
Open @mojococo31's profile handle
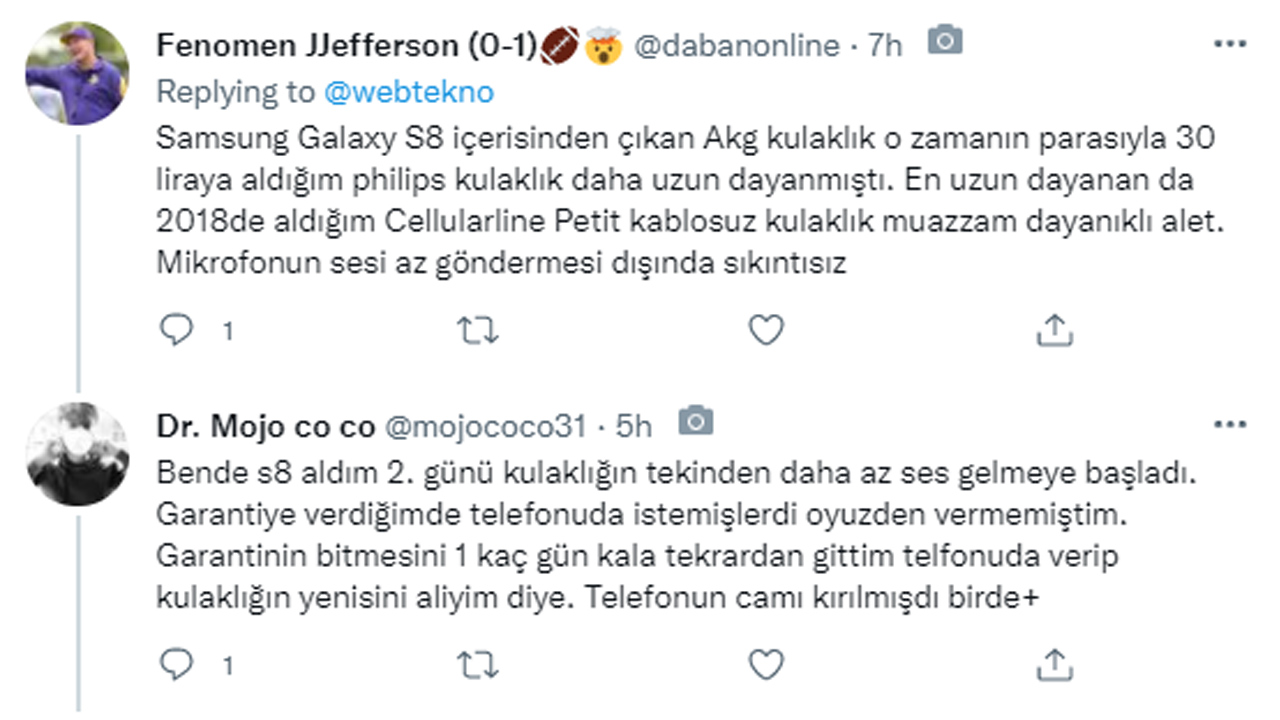[484, 423]
